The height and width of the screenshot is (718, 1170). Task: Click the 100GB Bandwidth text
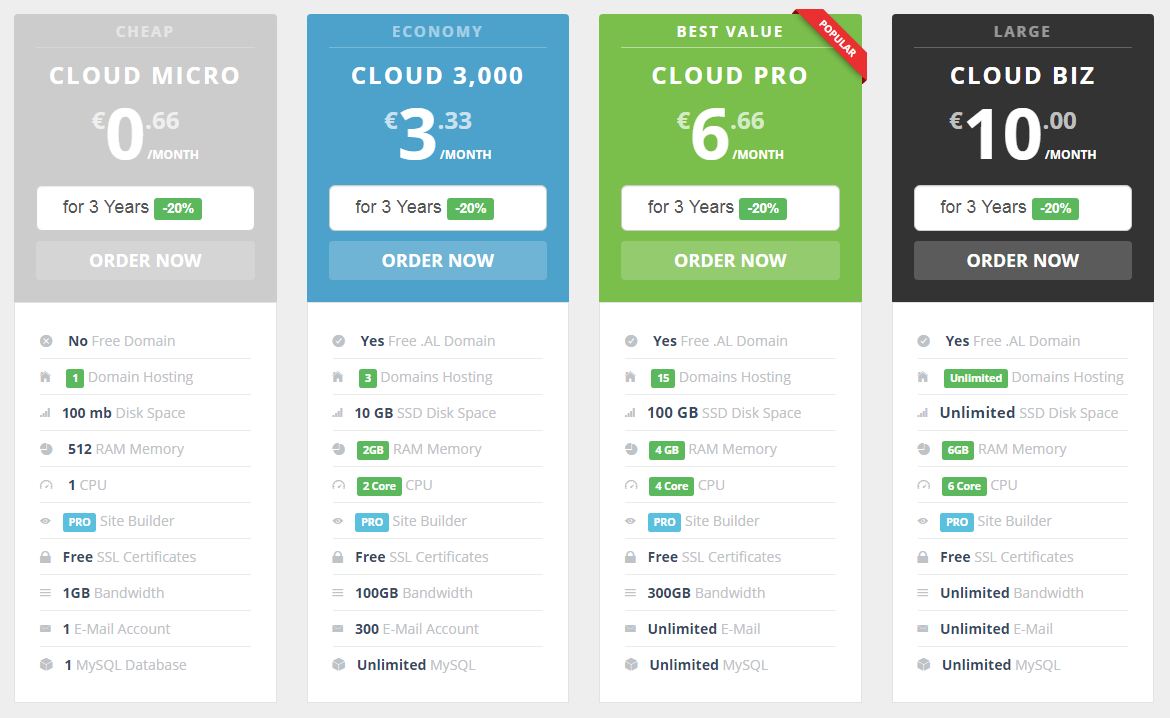413,593
